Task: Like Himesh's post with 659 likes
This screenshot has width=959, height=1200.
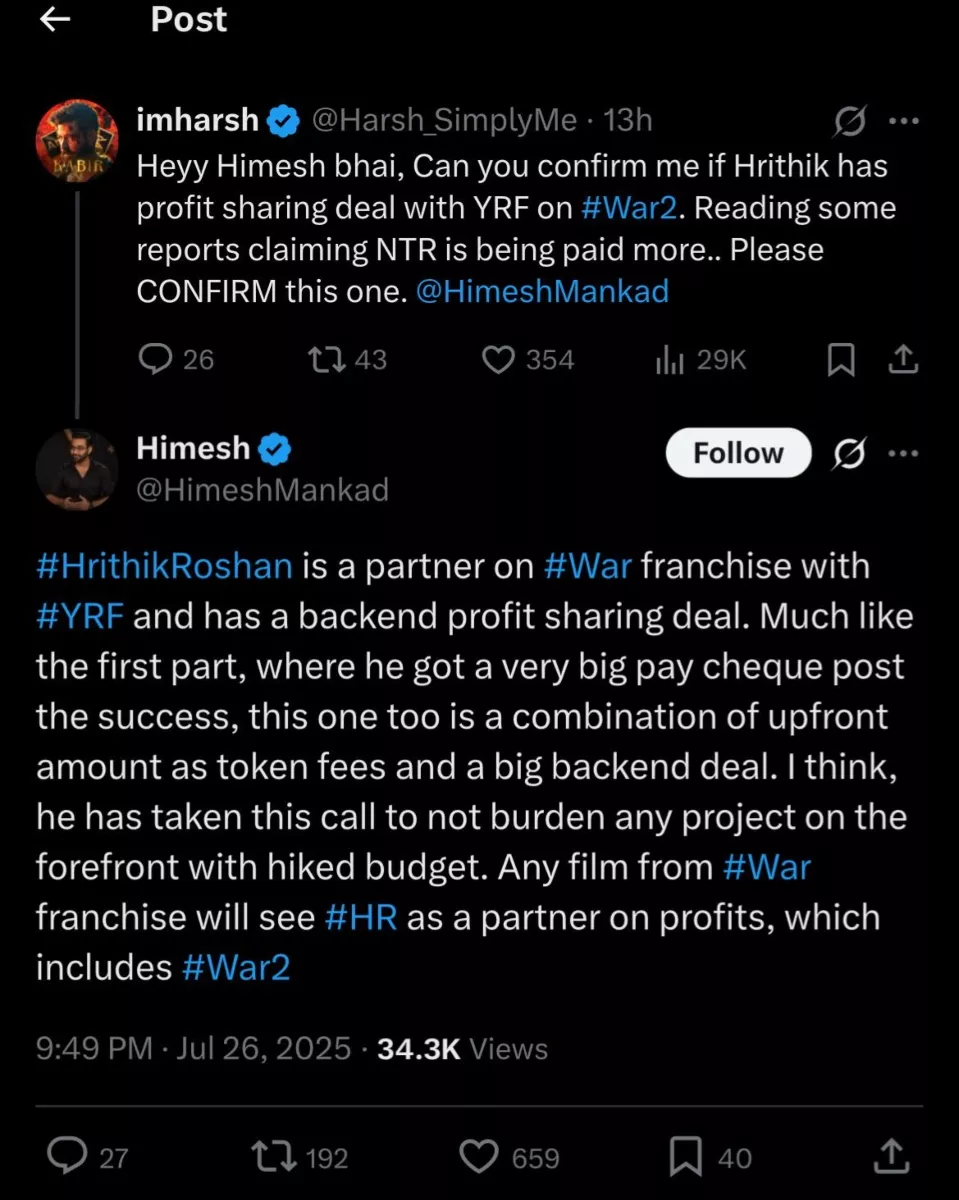Action: coord(480,1157)
